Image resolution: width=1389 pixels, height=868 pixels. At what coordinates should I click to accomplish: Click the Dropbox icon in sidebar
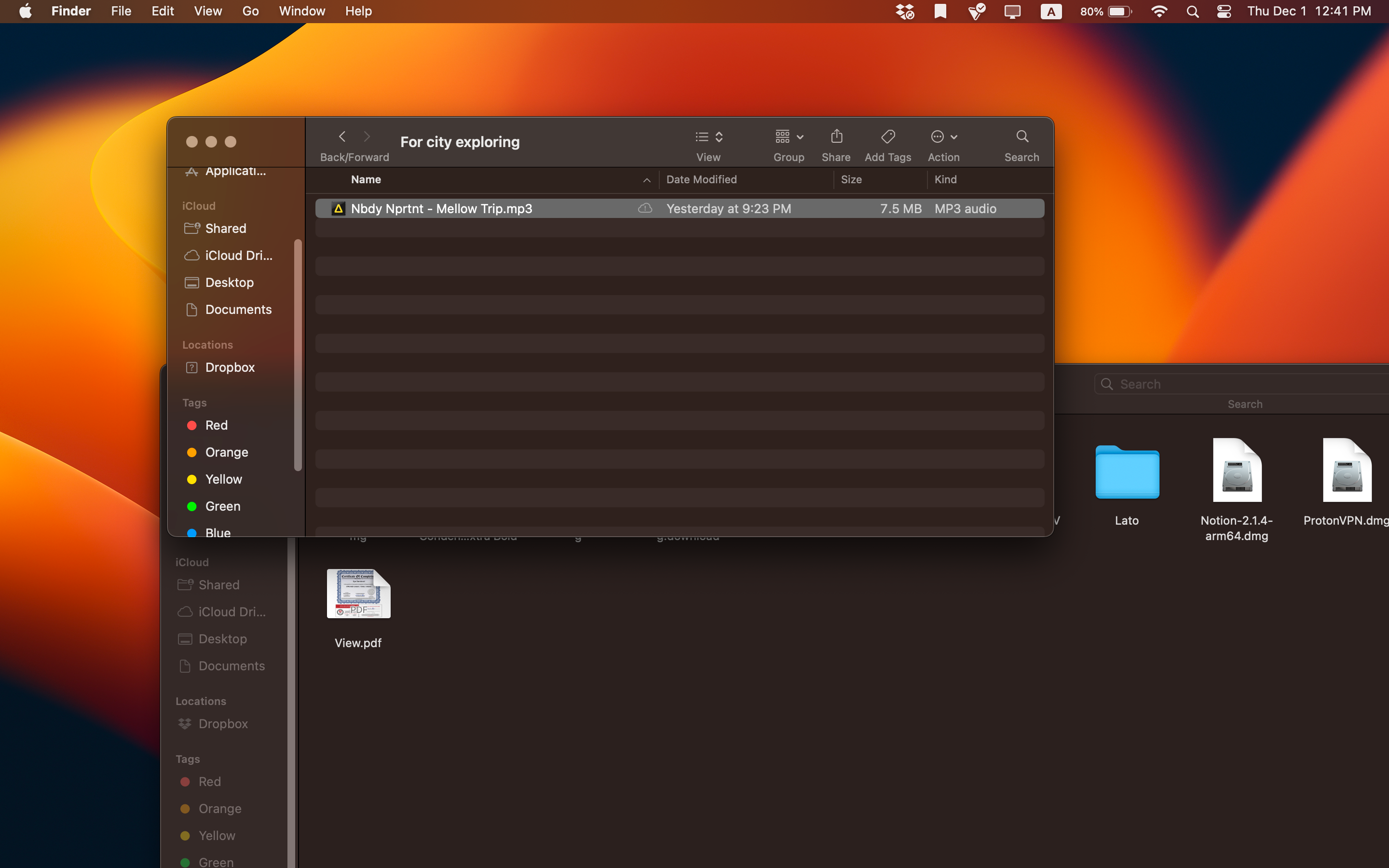(192, 367)
